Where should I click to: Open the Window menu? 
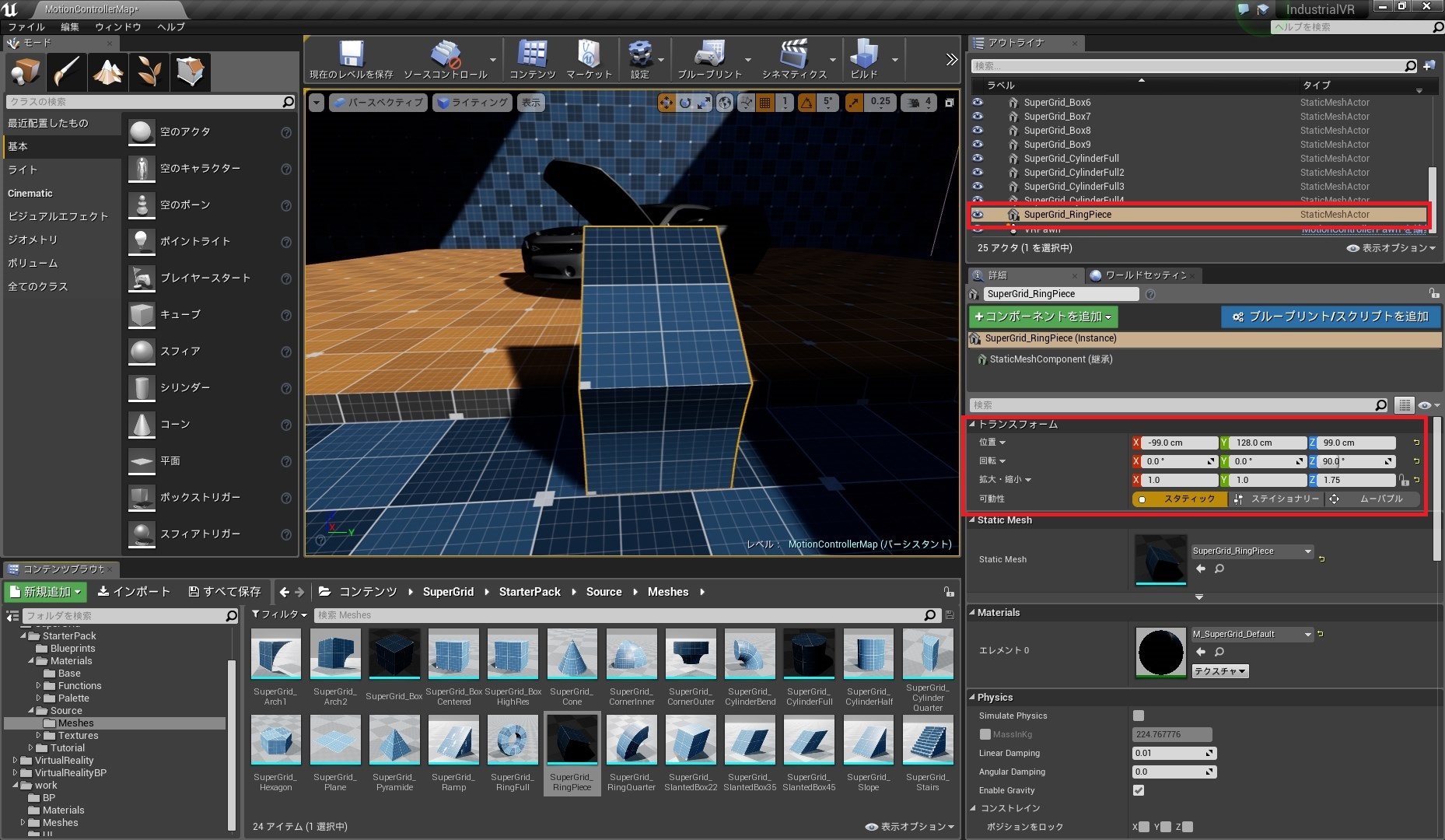coord(118,26)
